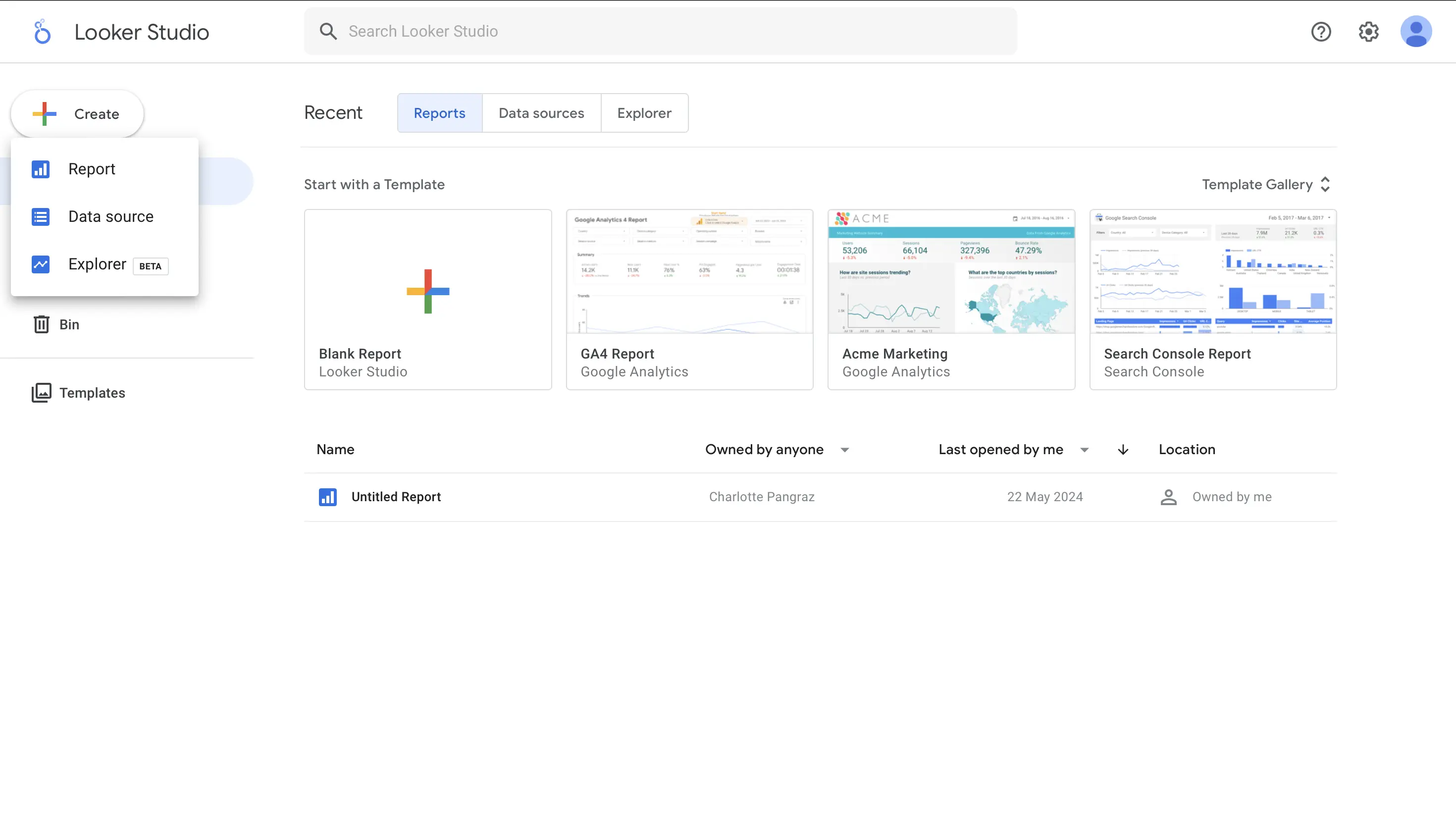Click the Create button
1456x832 pixels.
tap(77, 114)
